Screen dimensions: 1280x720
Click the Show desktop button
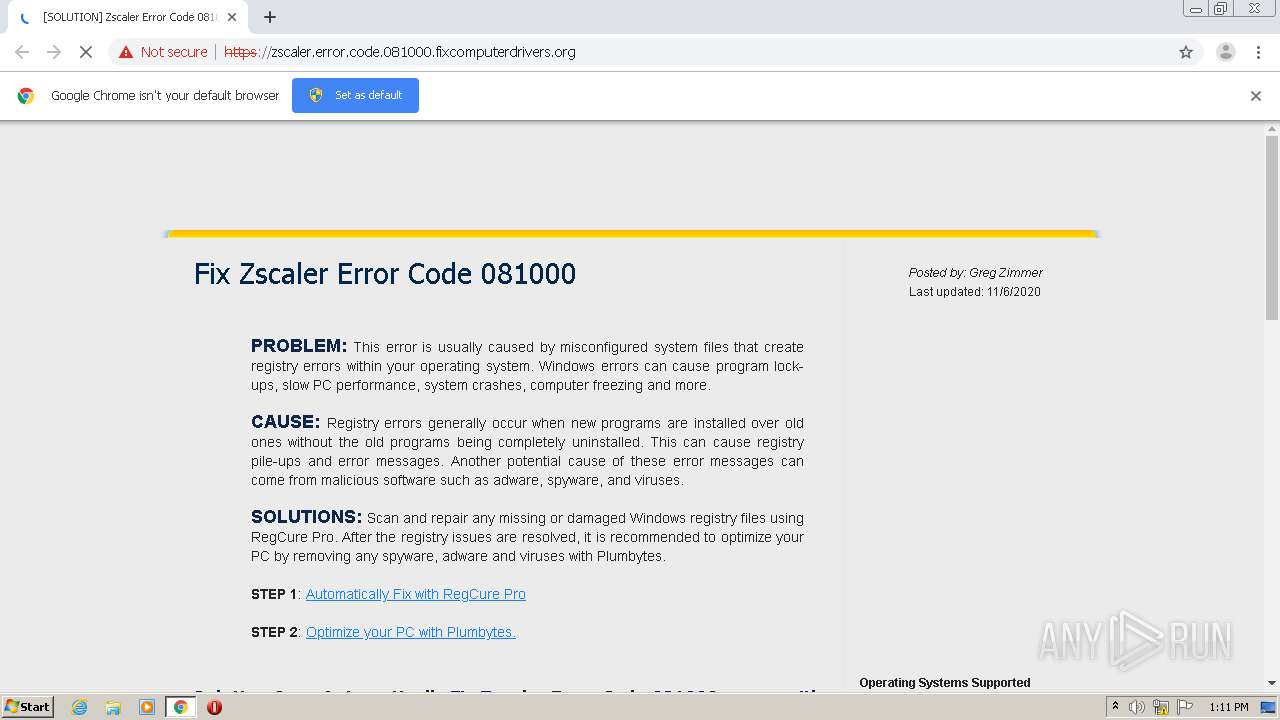click(x=1269, y=707)
